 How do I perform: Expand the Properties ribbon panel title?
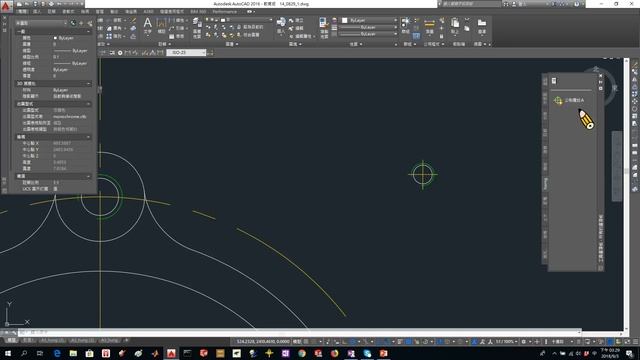pos(356,44)
